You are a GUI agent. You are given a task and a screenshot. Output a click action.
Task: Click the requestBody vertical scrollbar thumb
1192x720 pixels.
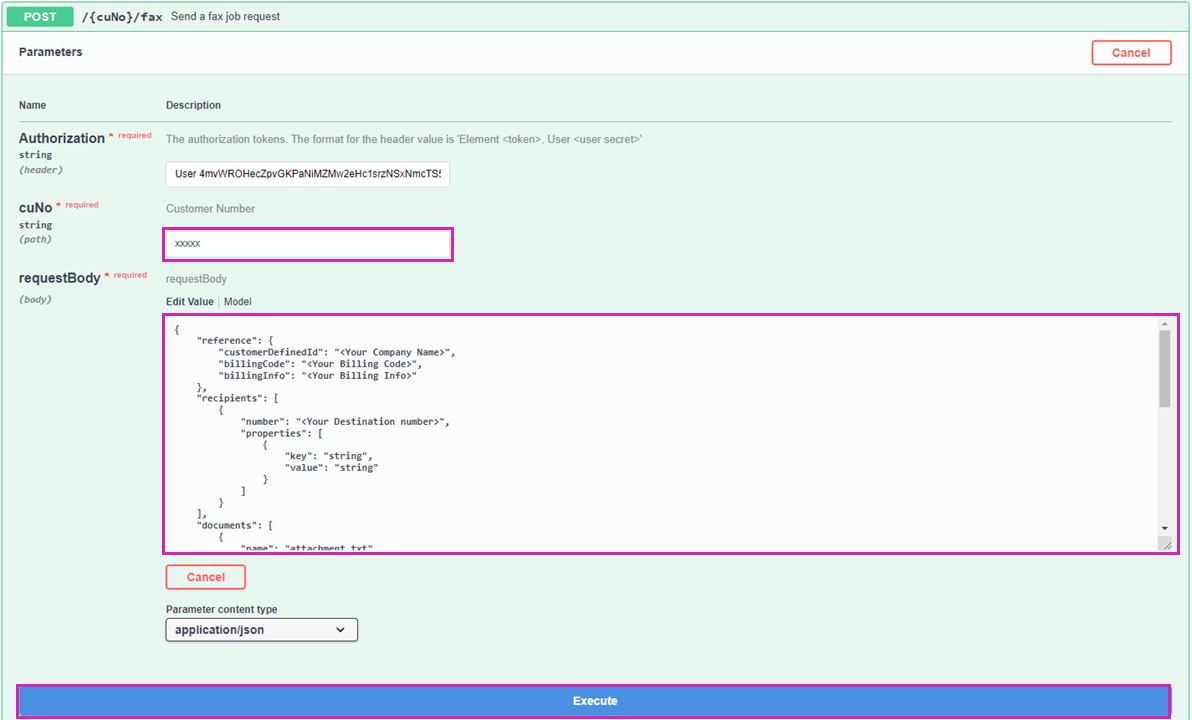(1164, 368)
